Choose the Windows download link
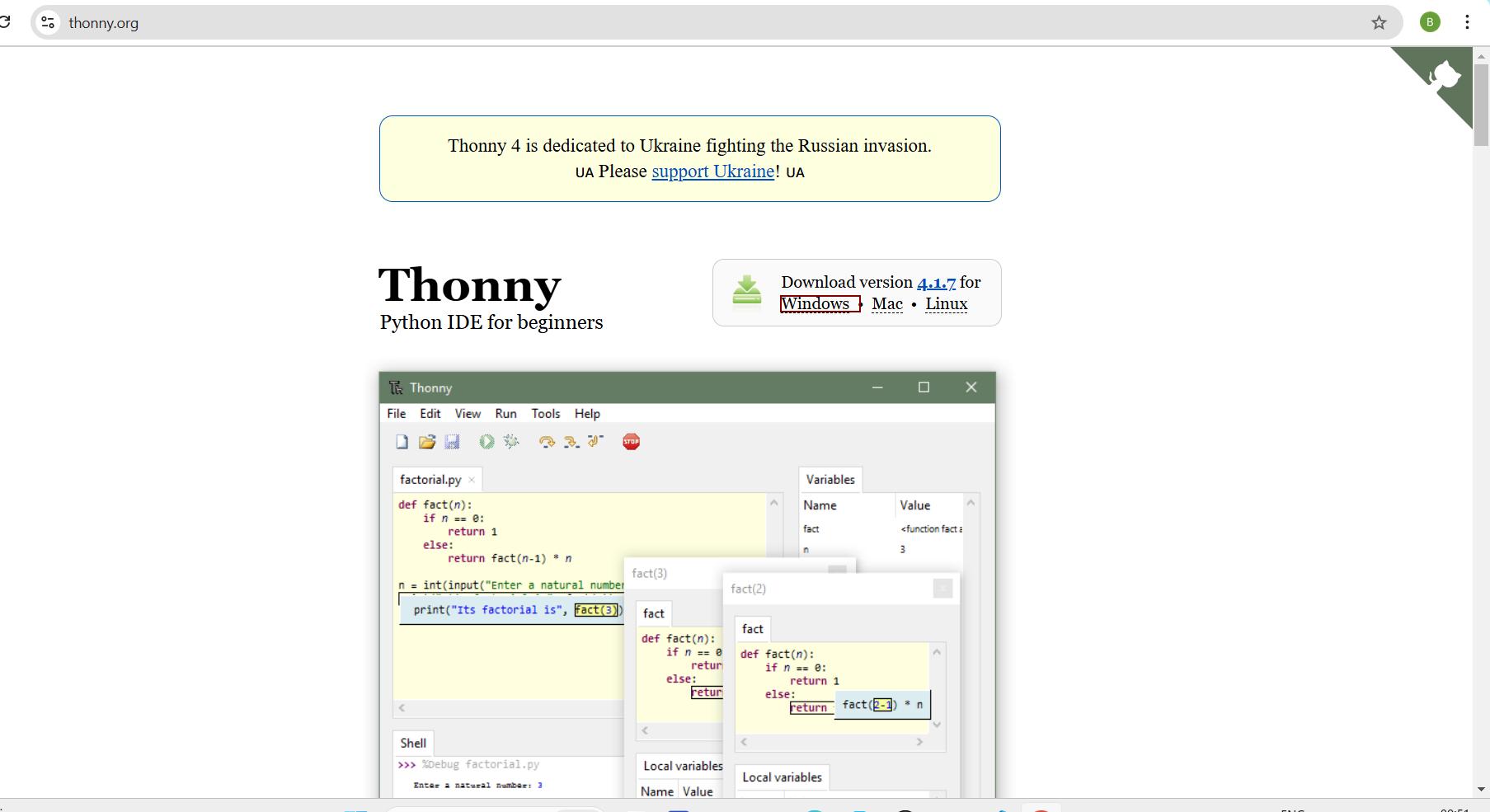The width and height of the screenshot is (1490, 812). pyautogui.click(x=816, y=304)
